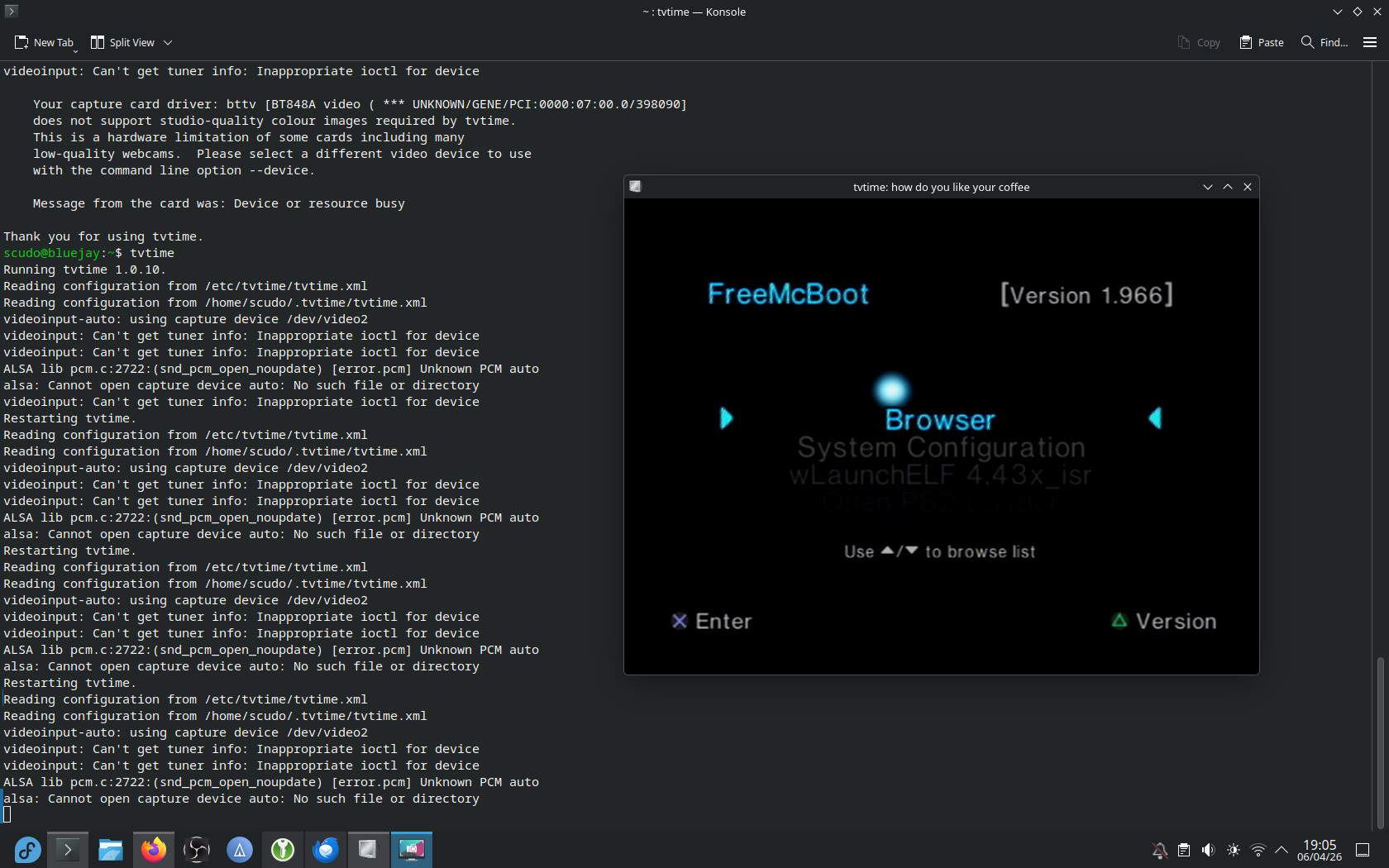The height and width of the screenshot is (868, 1389).
Task: Toggle show desktop at panel end
Action: (1363, 850)
